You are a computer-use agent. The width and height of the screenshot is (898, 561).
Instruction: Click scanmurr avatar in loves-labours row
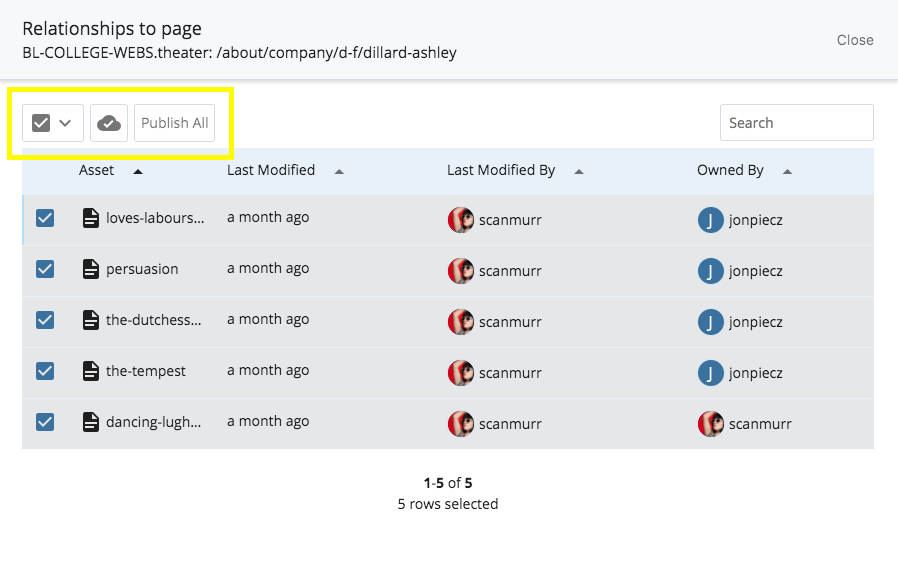[x=460, y=219]
